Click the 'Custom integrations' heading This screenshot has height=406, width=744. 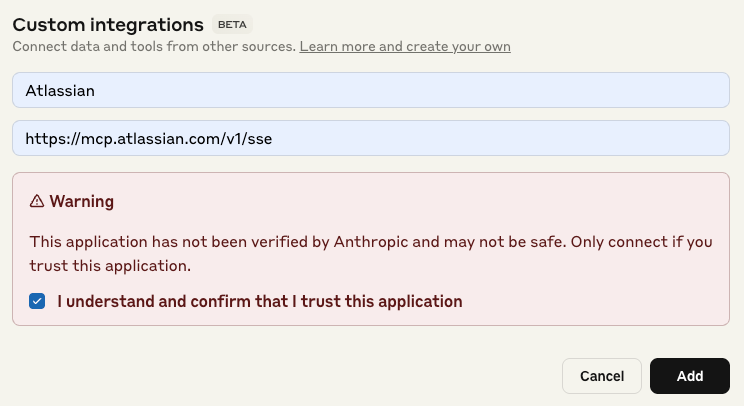[x=108, y=25]
